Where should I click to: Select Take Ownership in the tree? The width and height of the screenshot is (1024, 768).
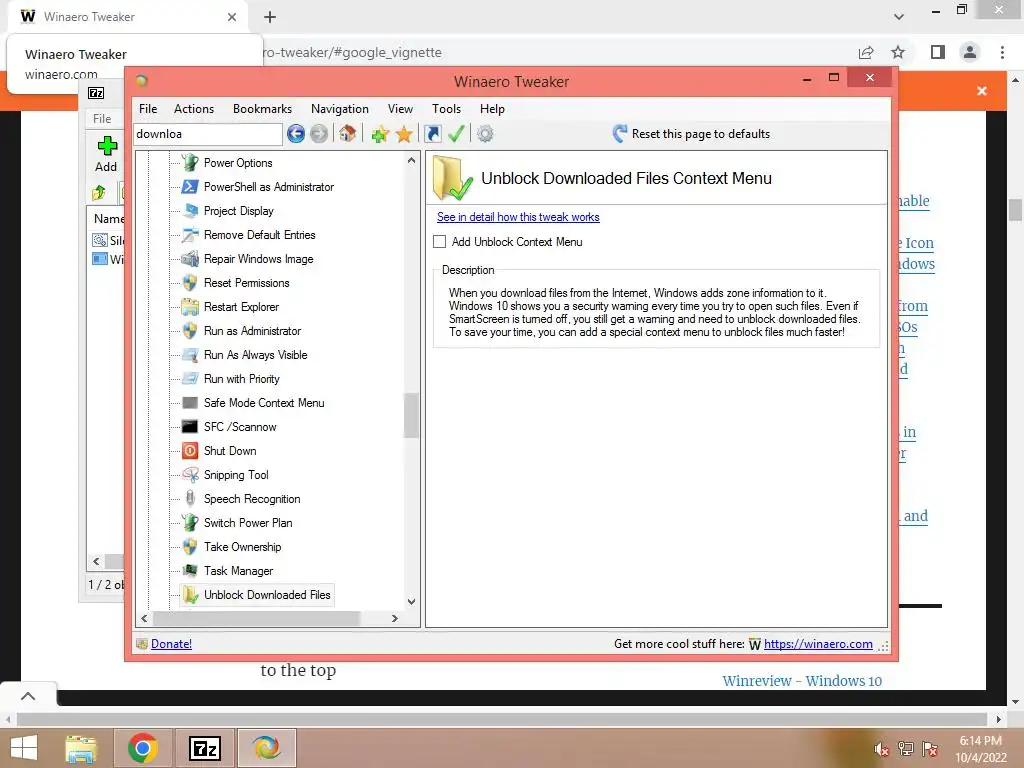click(242, 547)
